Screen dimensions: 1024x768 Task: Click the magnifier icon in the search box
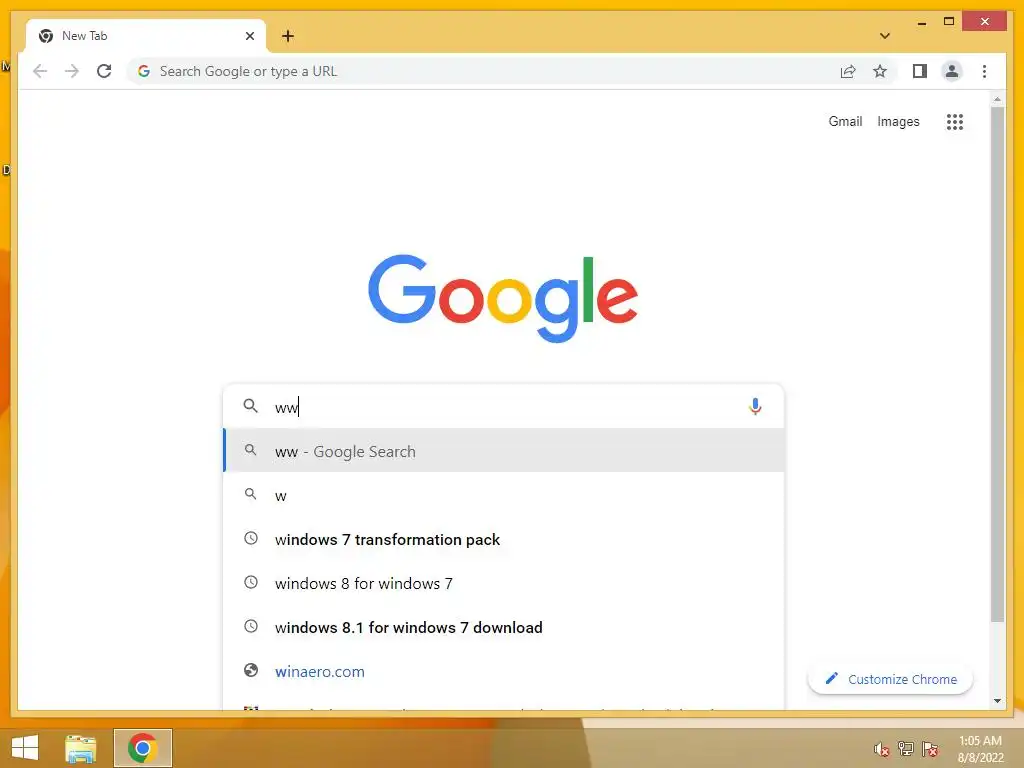(x=250, y=406)
